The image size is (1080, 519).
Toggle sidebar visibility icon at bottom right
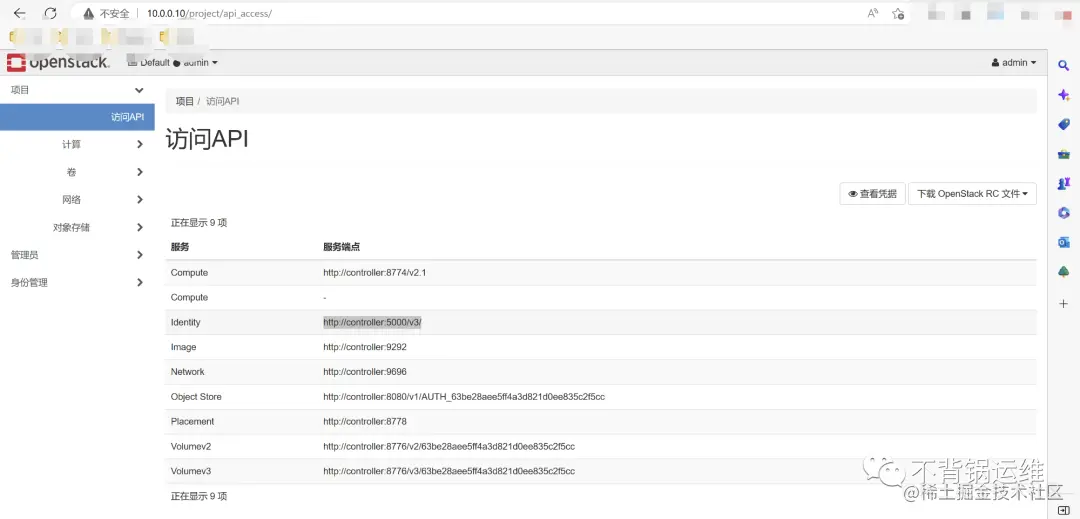pyautogui.click(x=1063, y=510)
